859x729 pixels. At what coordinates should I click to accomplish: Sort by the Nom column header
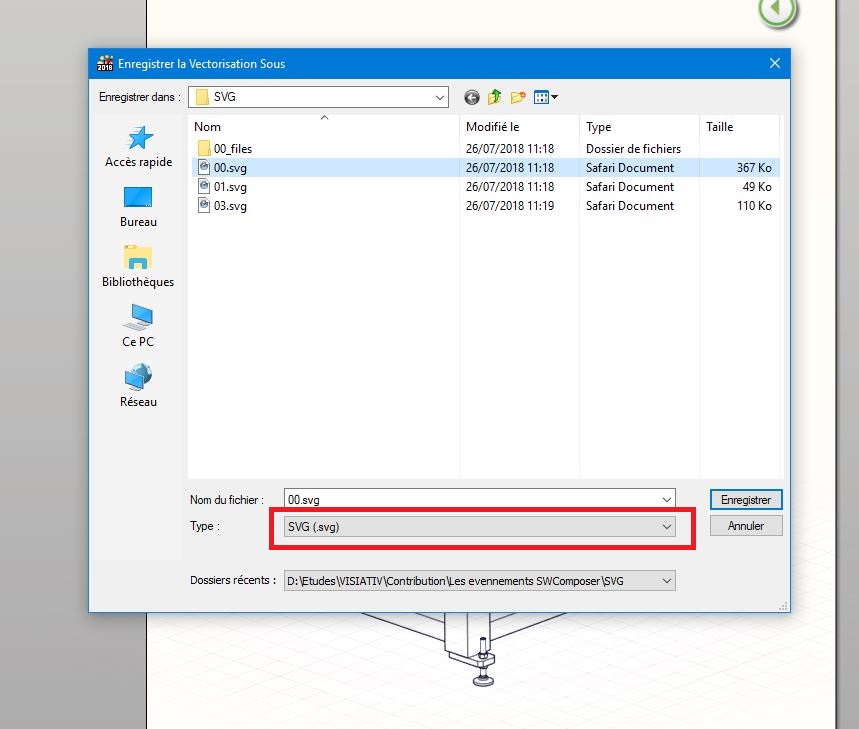pos(208,127)
